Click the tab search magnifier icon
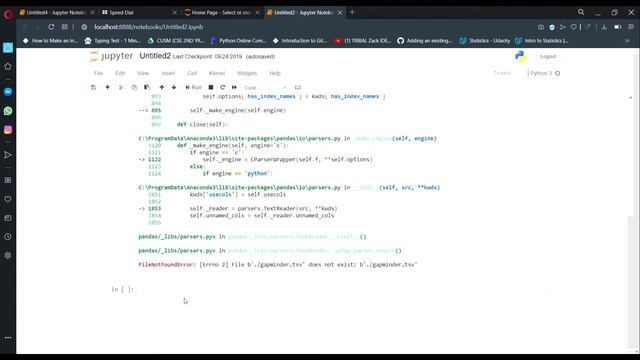The height and width of the screenshot is (360, 640). pyautogui.click(x=581, y=12)
